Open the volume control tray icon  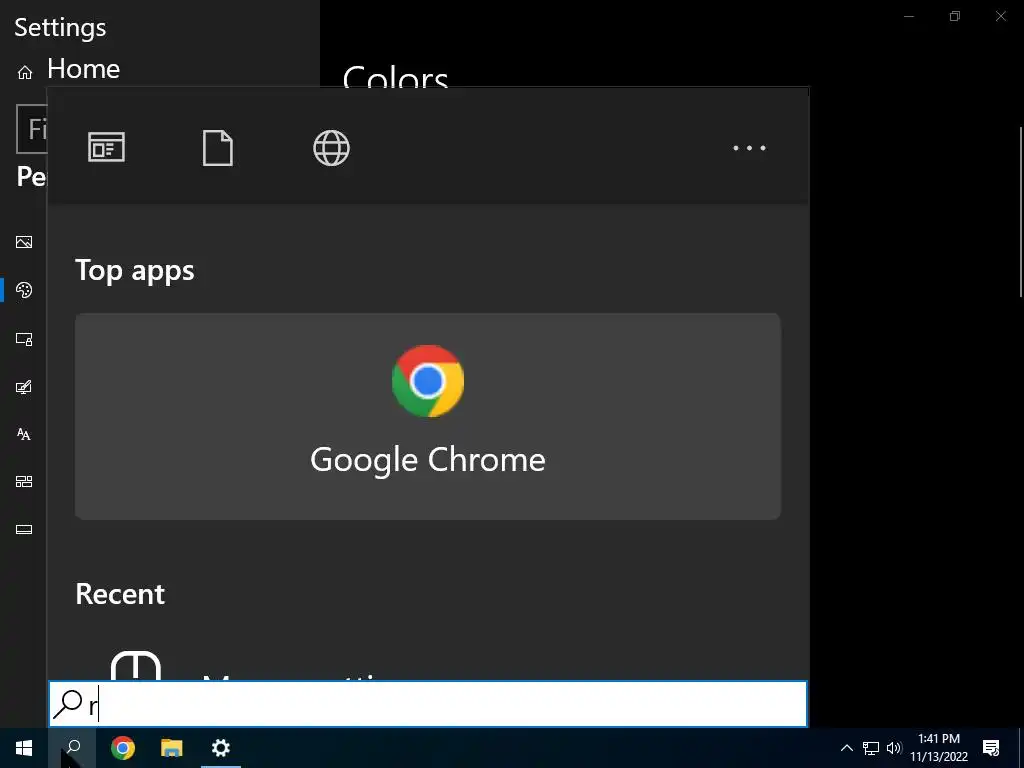tap(894, 748)
